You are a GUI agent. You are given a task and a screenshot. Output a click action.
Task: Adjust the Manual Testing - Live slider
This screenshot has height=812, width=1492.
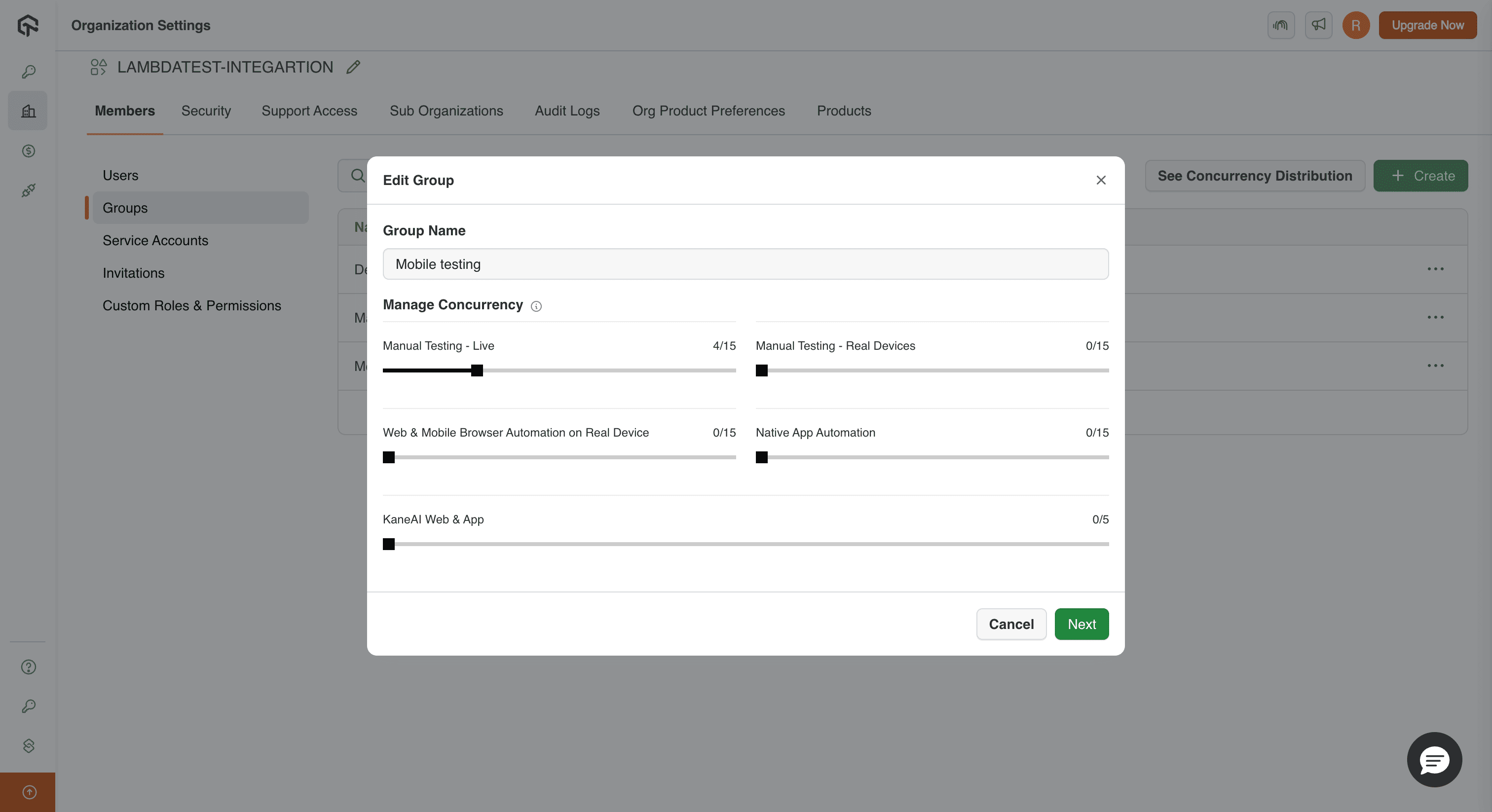point(477,370)
